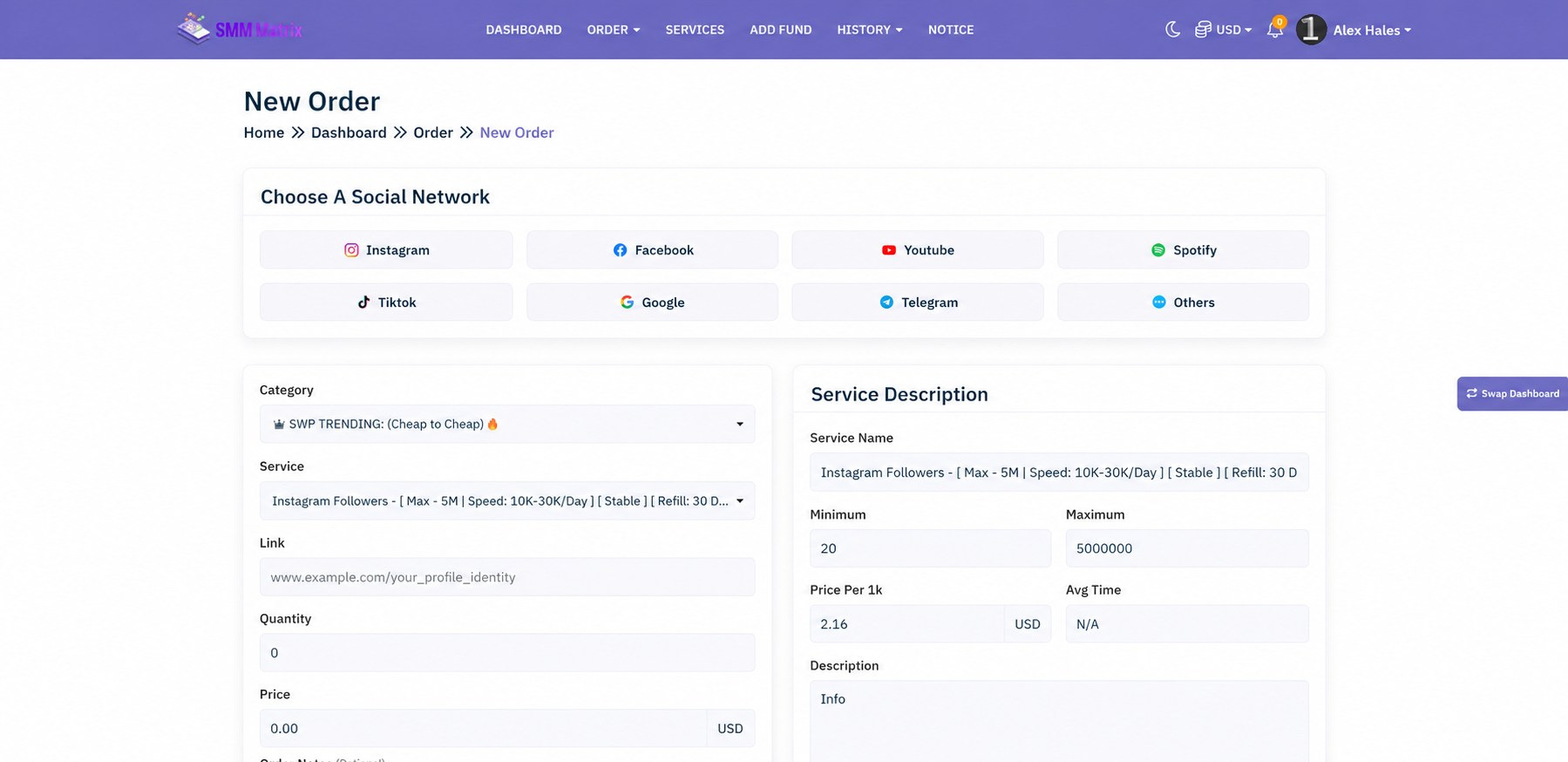Expand the History menu

coord(870,30)
